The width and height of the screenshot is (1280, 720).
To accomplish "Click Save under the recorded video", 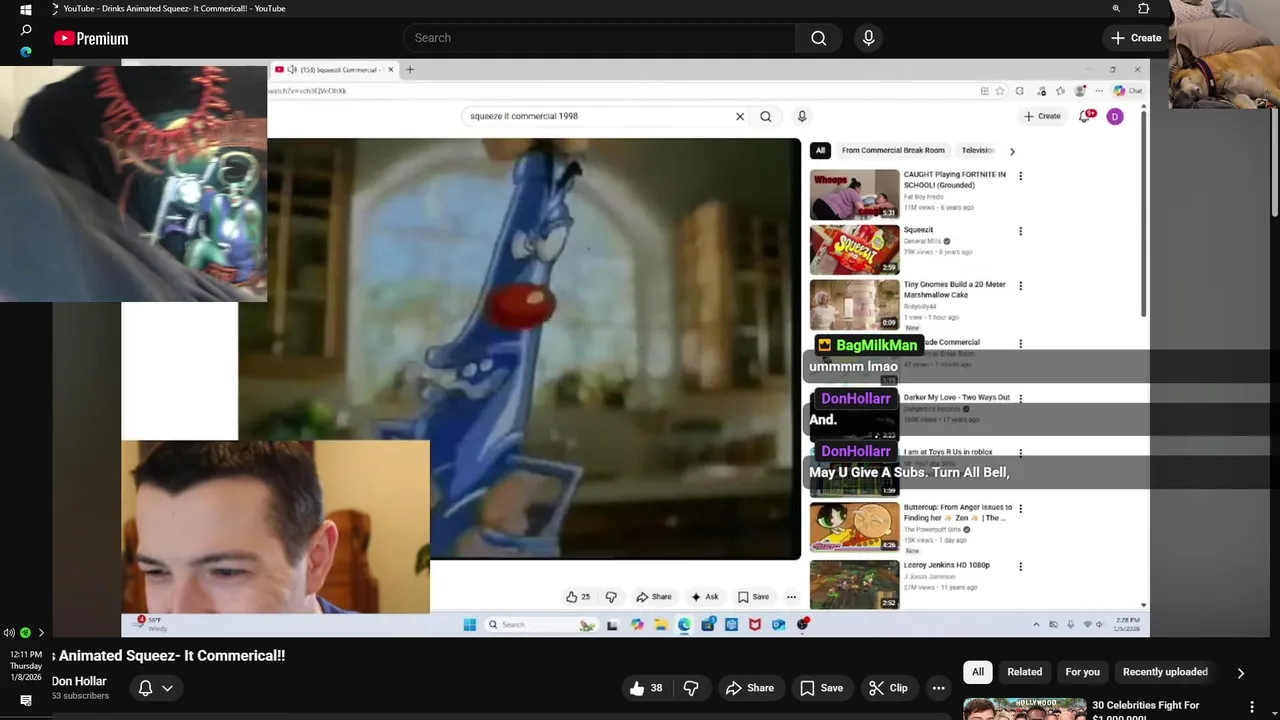I will [x=753, y=597].
